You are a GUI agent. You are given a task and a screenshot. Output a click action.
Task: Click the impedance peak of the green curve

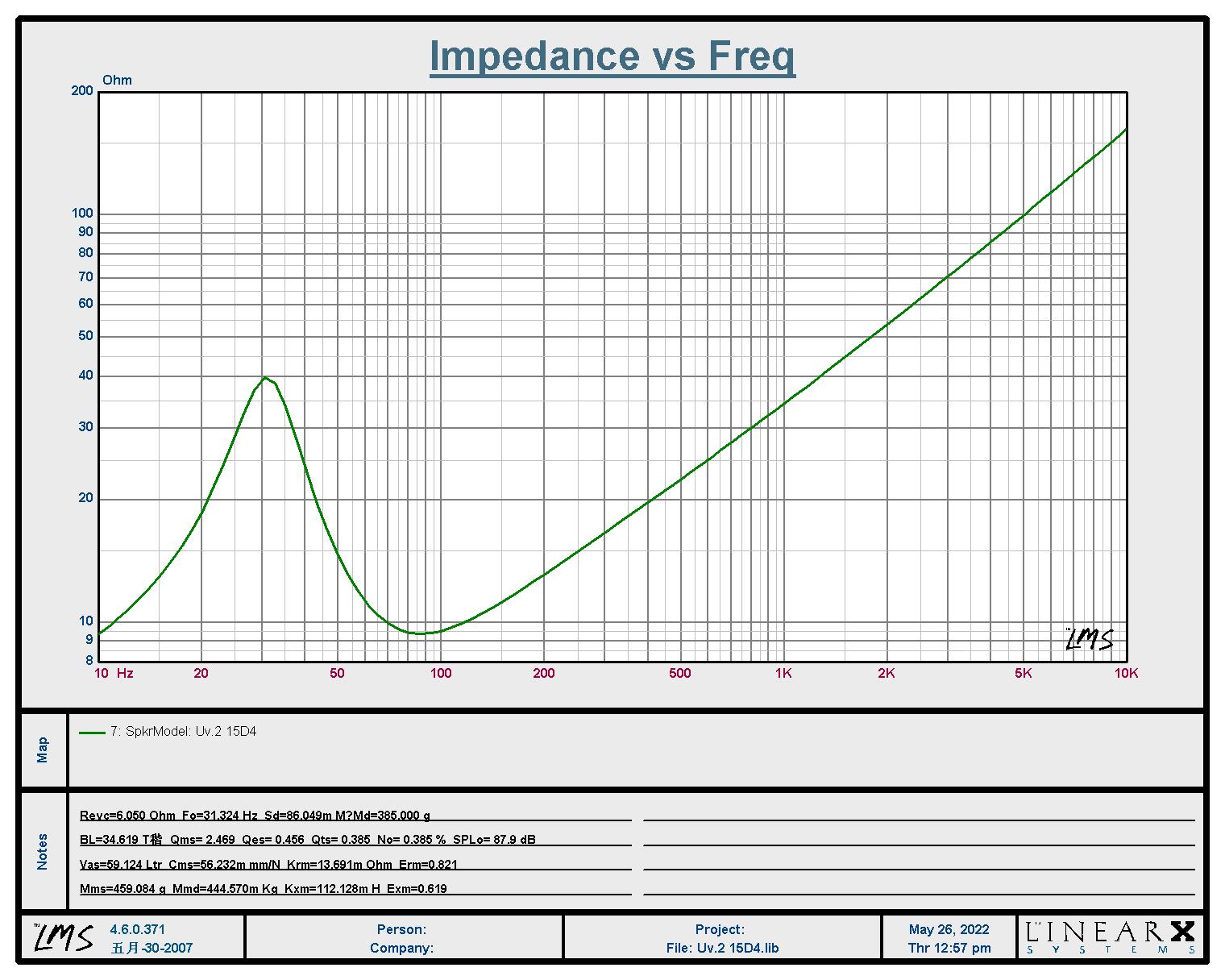pyautogui.click(x=265, y=377)
